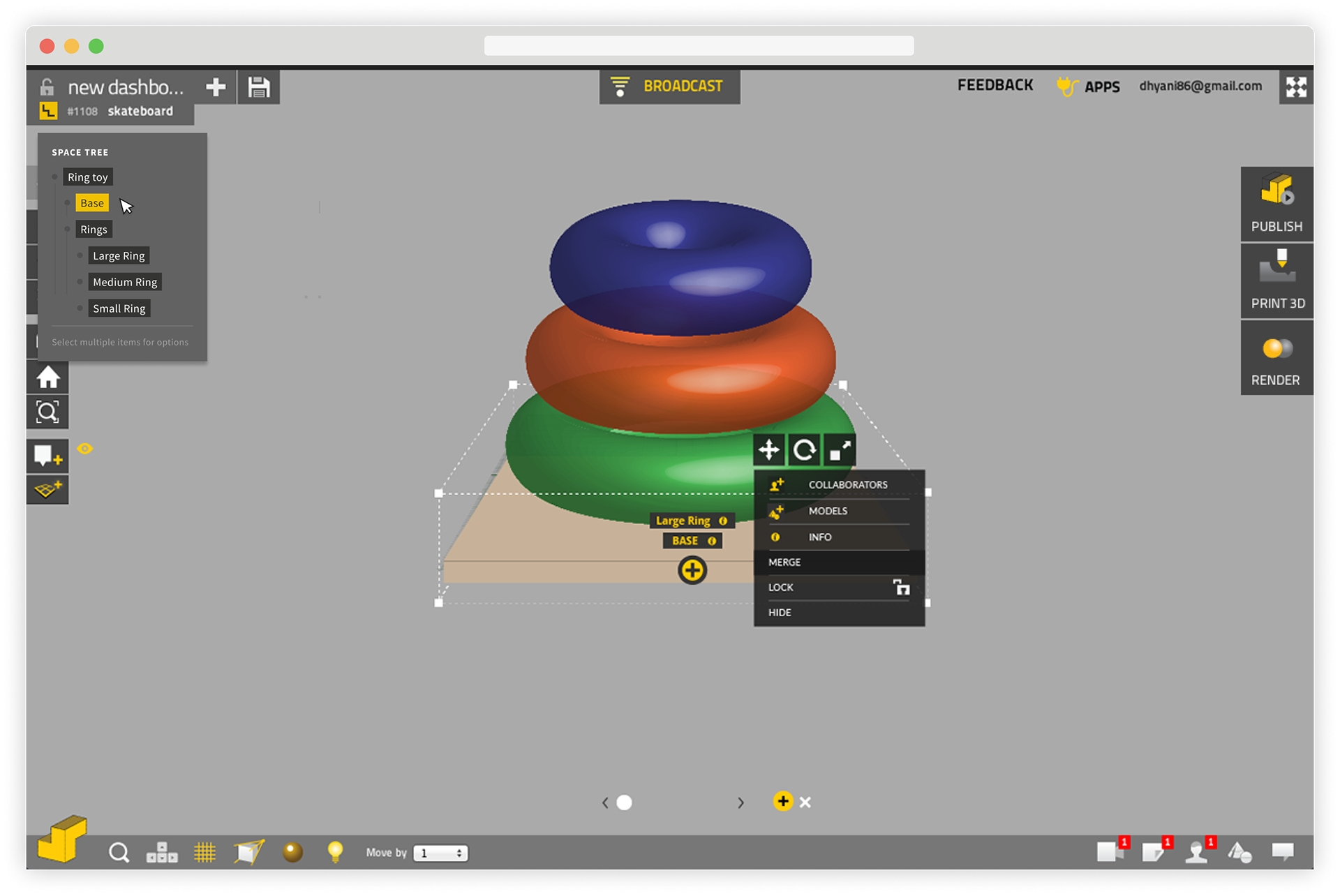Select the white slide dot
The width and height of the screenshot is (1340, 896).
click(625, 802)
